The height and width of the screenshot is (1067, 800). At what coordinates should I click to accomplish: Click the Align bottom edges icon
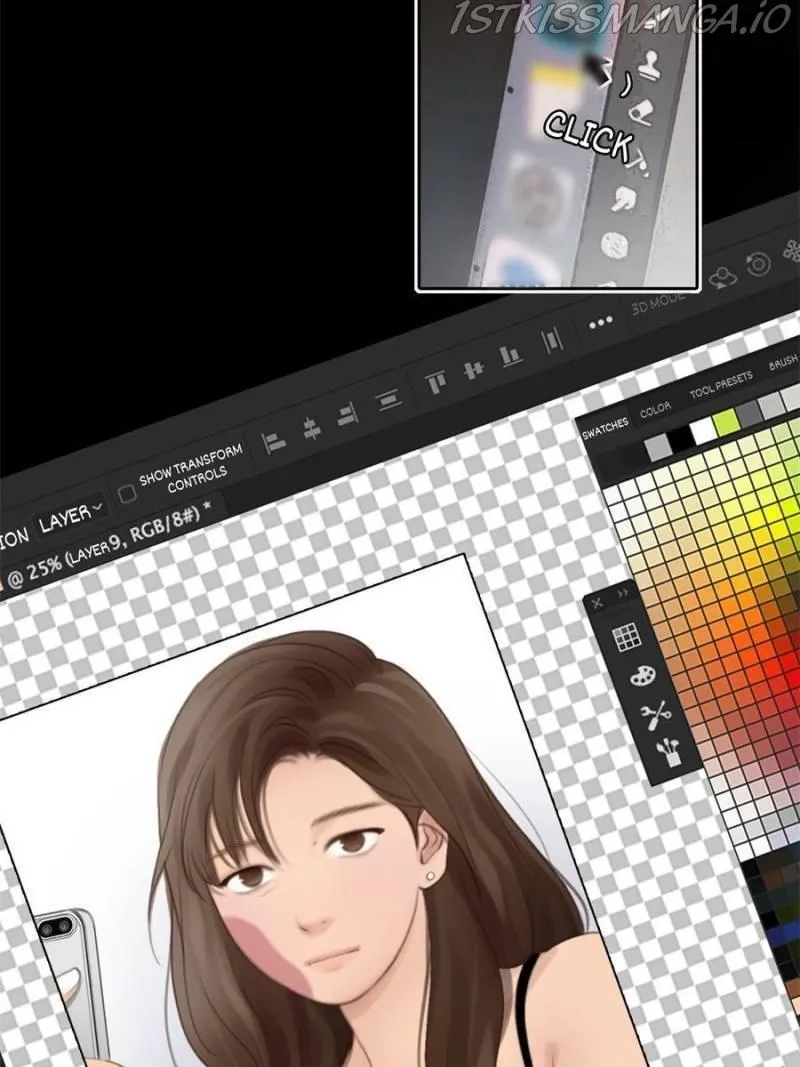[510, 355]
